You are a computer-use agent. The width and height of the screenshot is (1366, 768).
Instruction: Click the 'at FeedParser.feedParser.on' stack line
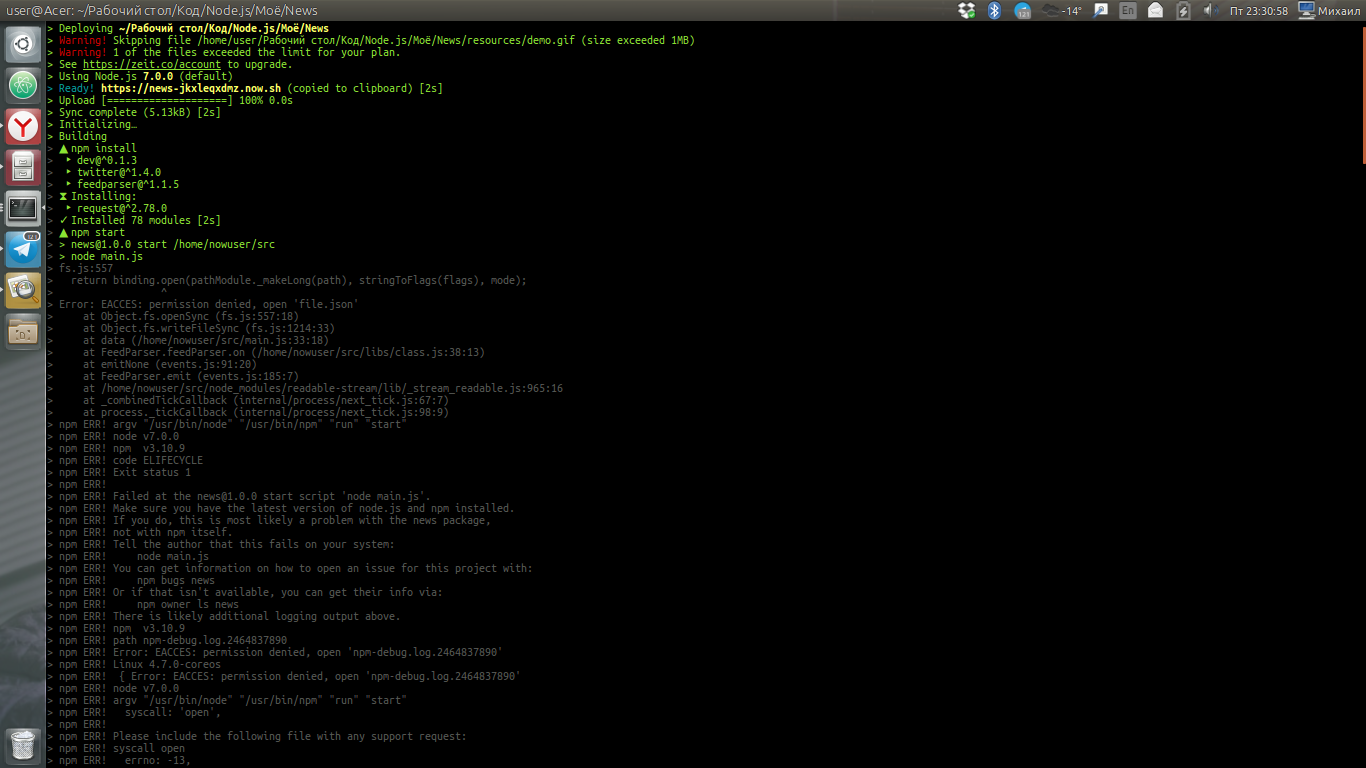coord(284,352)
